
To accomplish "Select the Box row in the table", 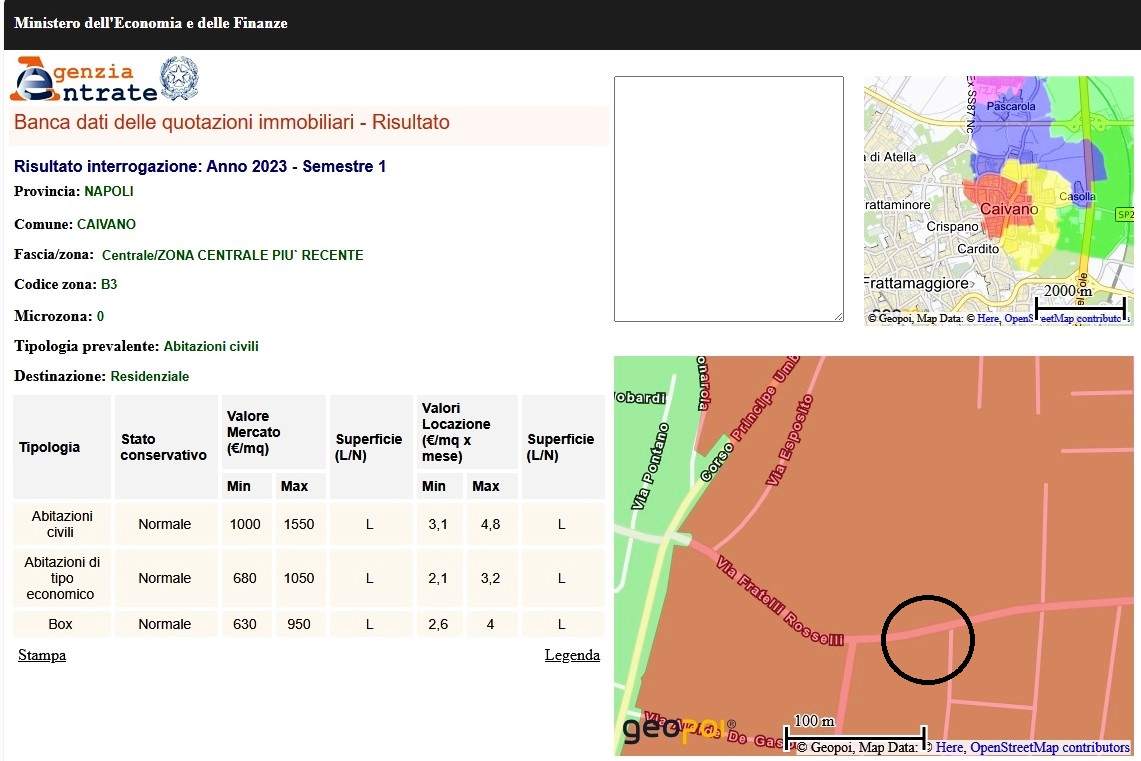I will [61, 624].
